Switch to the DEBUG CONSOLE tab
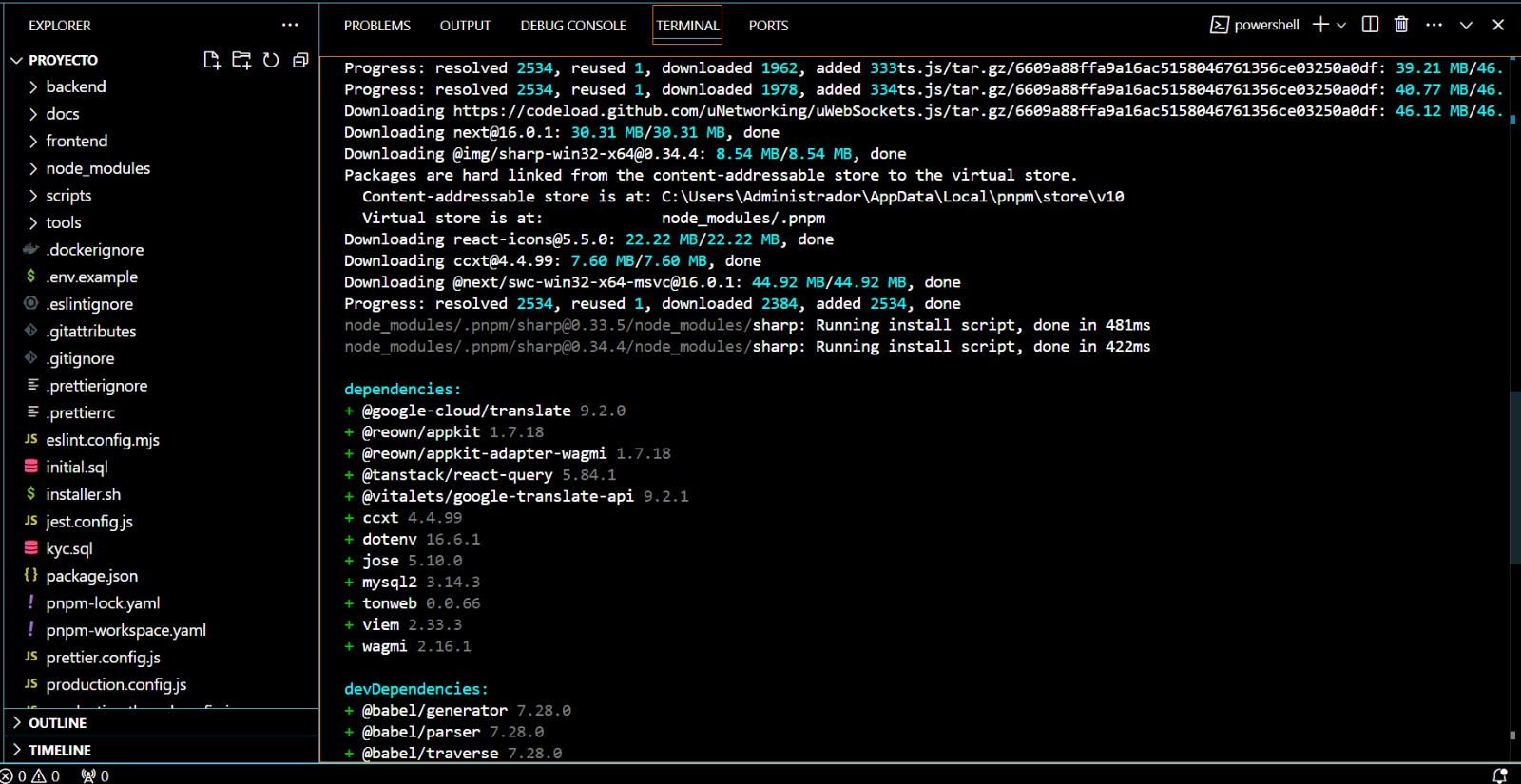The image size is (1521, 784). pos(573,26)
